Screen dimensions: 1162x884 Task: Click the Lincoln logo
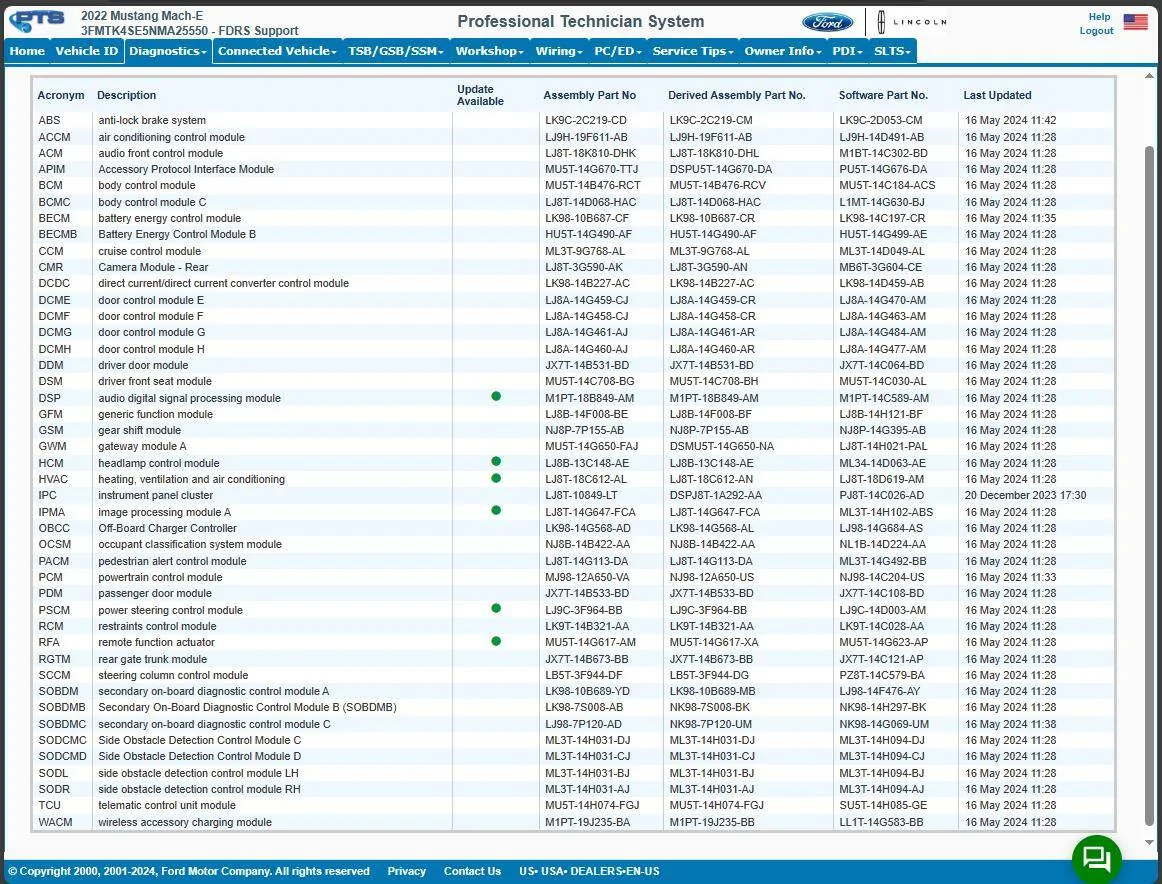912,22
